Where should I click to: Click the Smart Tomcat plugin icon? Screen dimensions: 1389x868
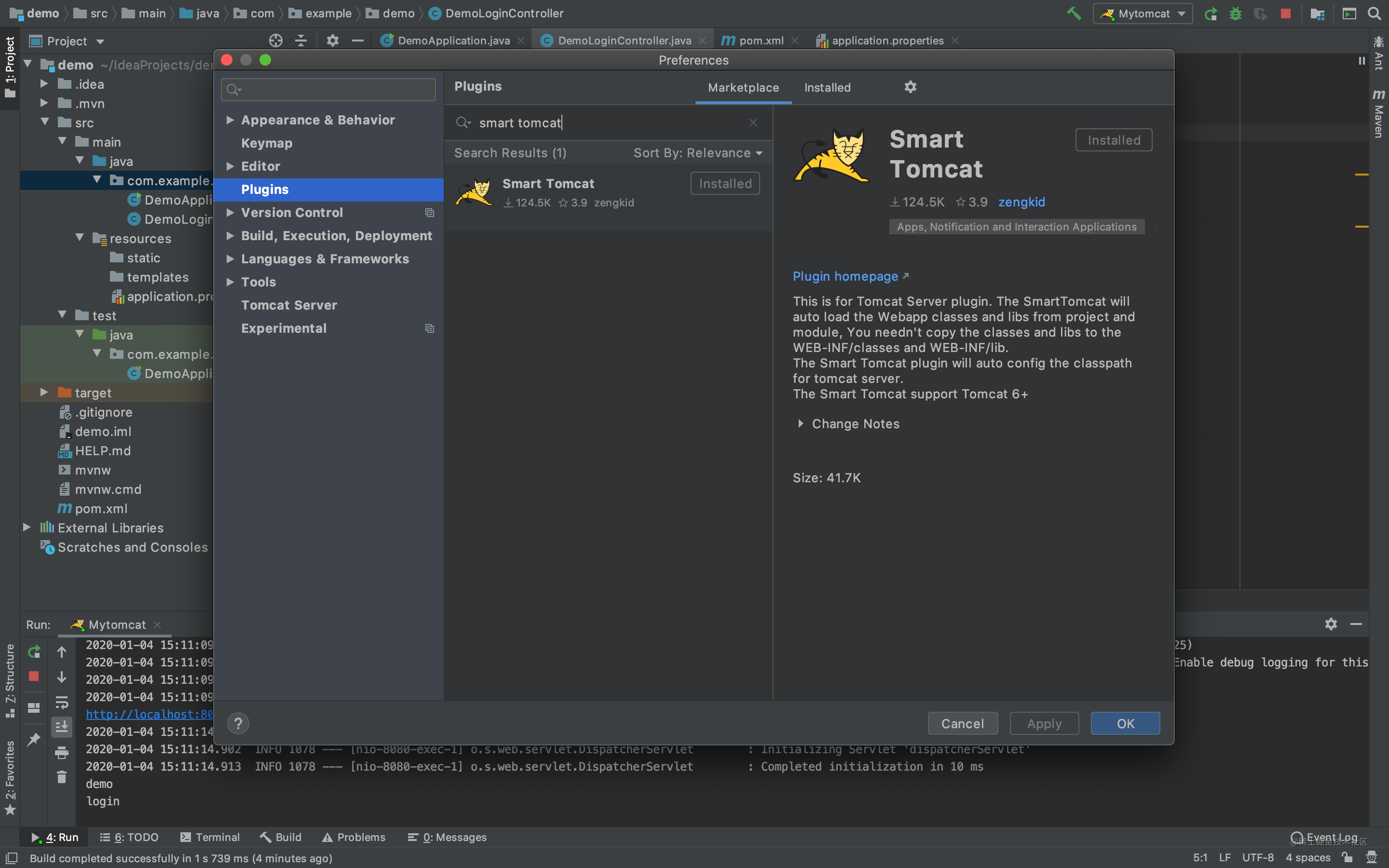475,192
